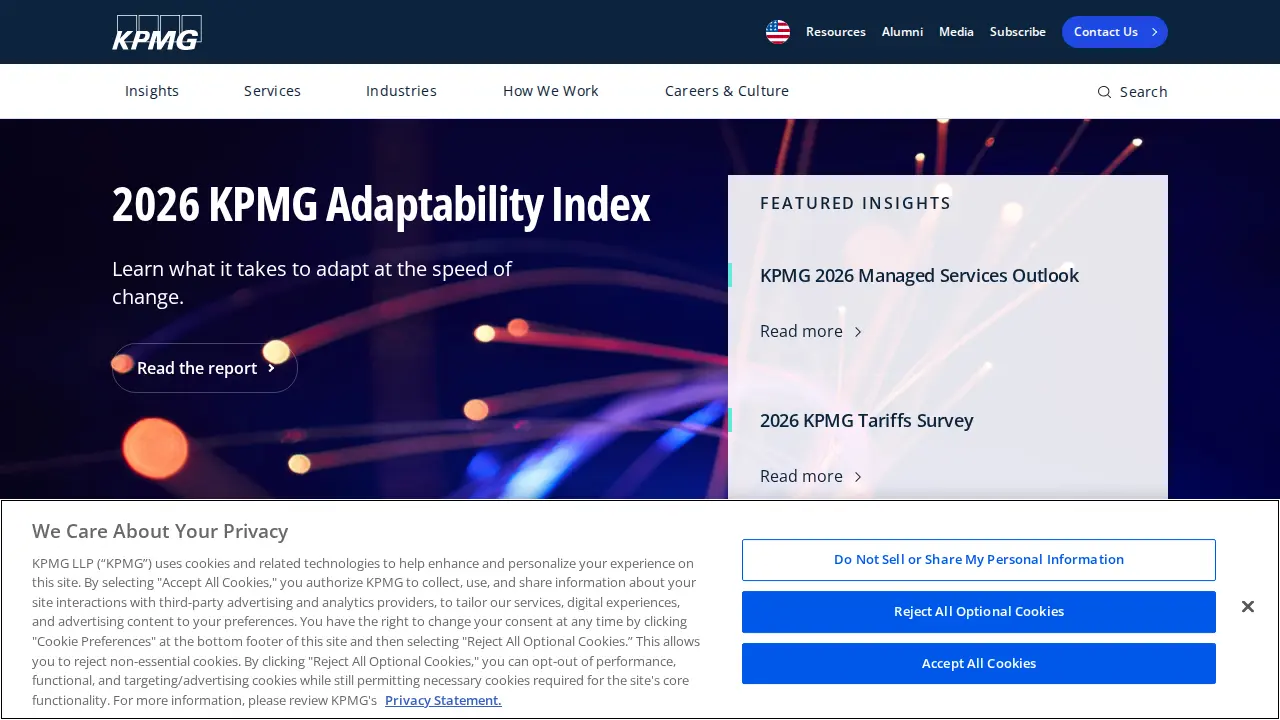1280x720 pixels.
Task: Click the We Care About Your Privacy heading
Action: [x=160, y=531]
